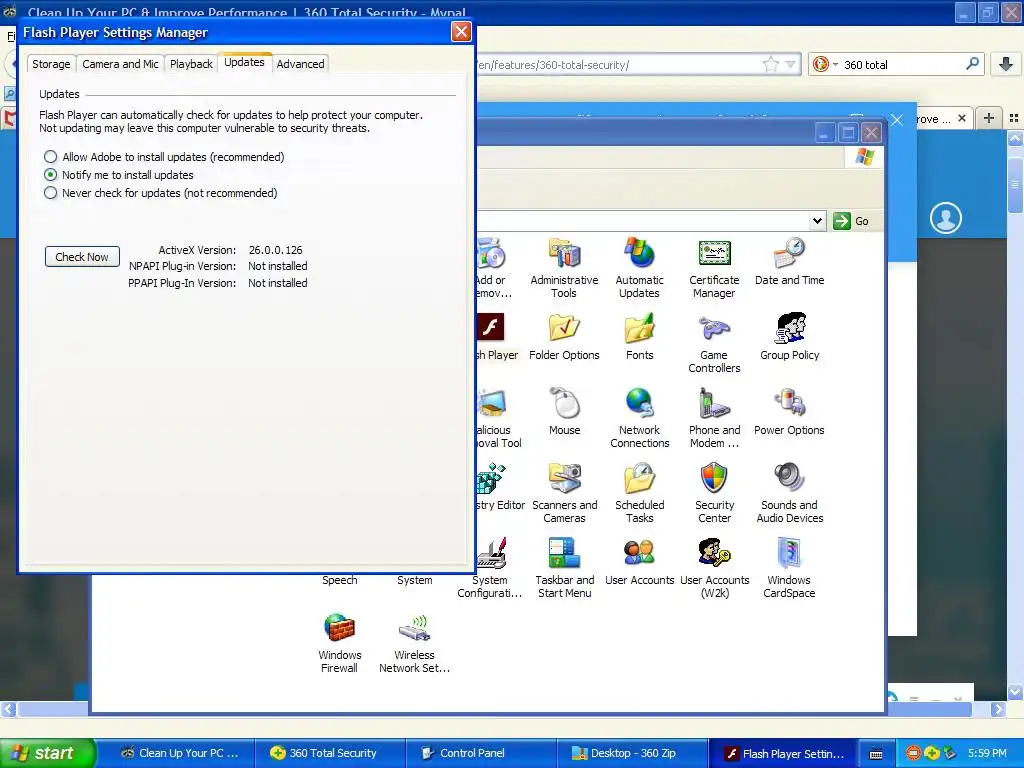This screenshot has height=768, width=1024.
Task: Open Security Center icon
Action: click(x=714, y=493)
